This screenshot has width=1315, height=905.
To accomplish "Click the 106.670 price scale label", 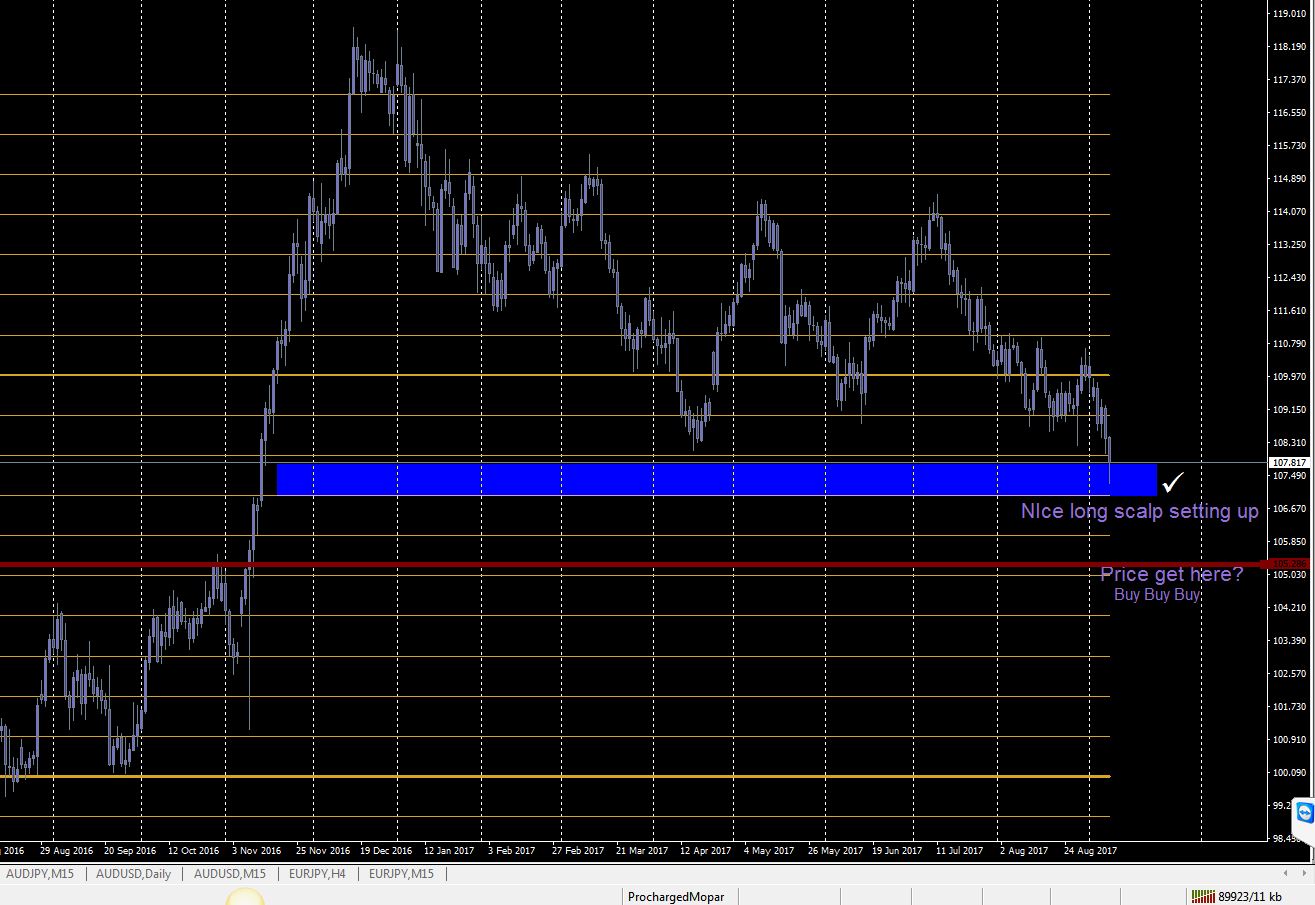I will click(x=1290, y=509).
